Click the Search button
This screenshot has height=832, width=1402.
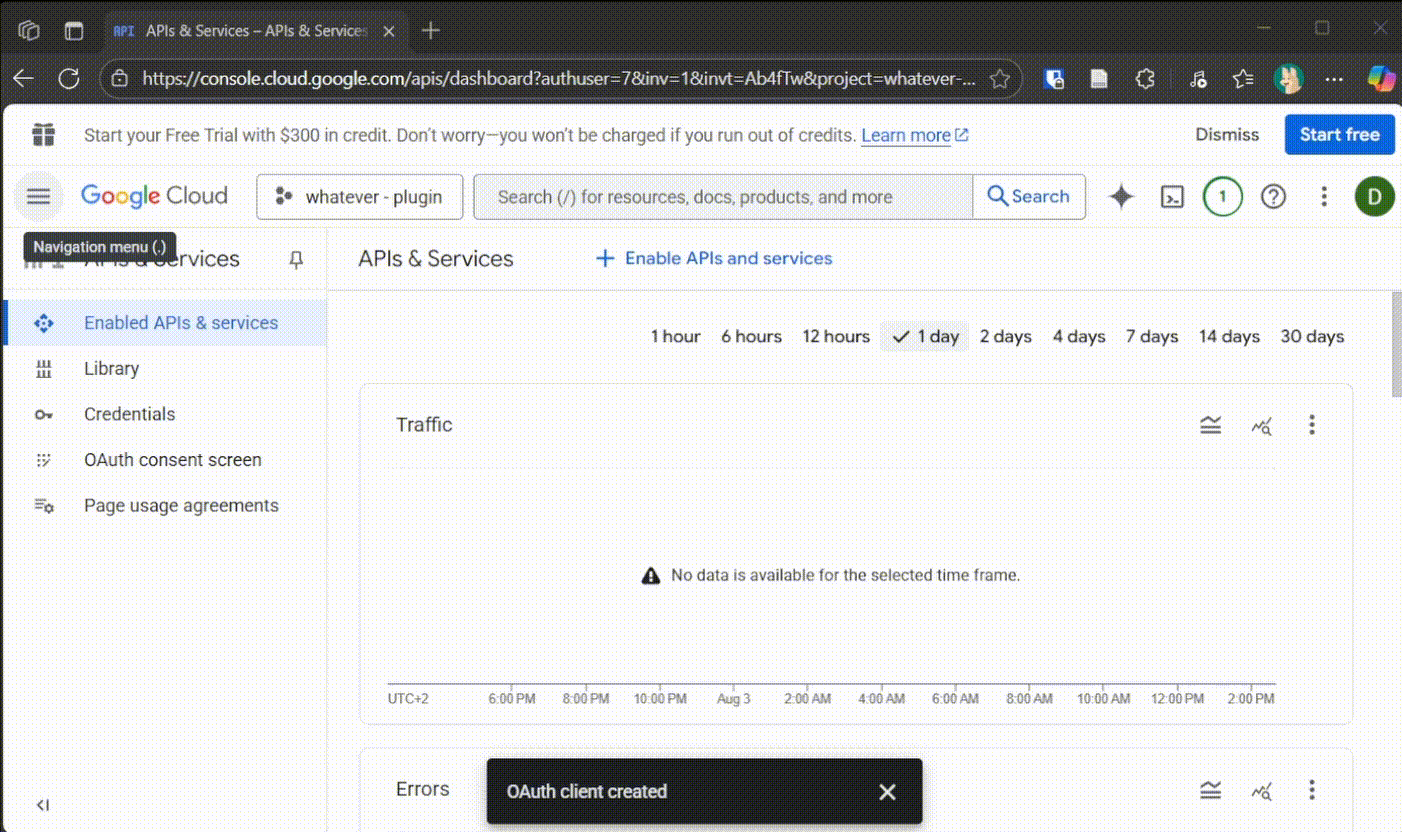pos(1029,197)
